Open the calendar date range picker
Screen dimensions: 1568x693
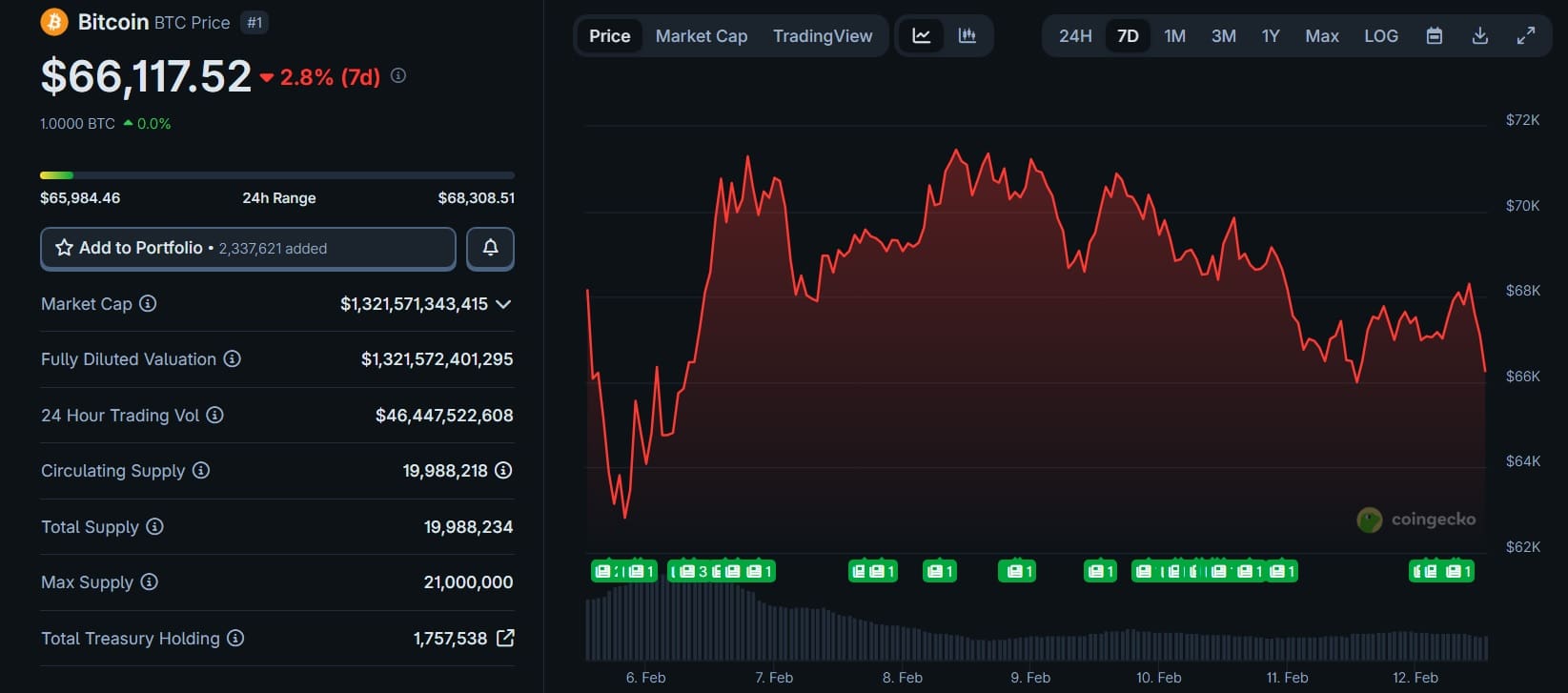pyautogui.click(x=1434, y=36)
